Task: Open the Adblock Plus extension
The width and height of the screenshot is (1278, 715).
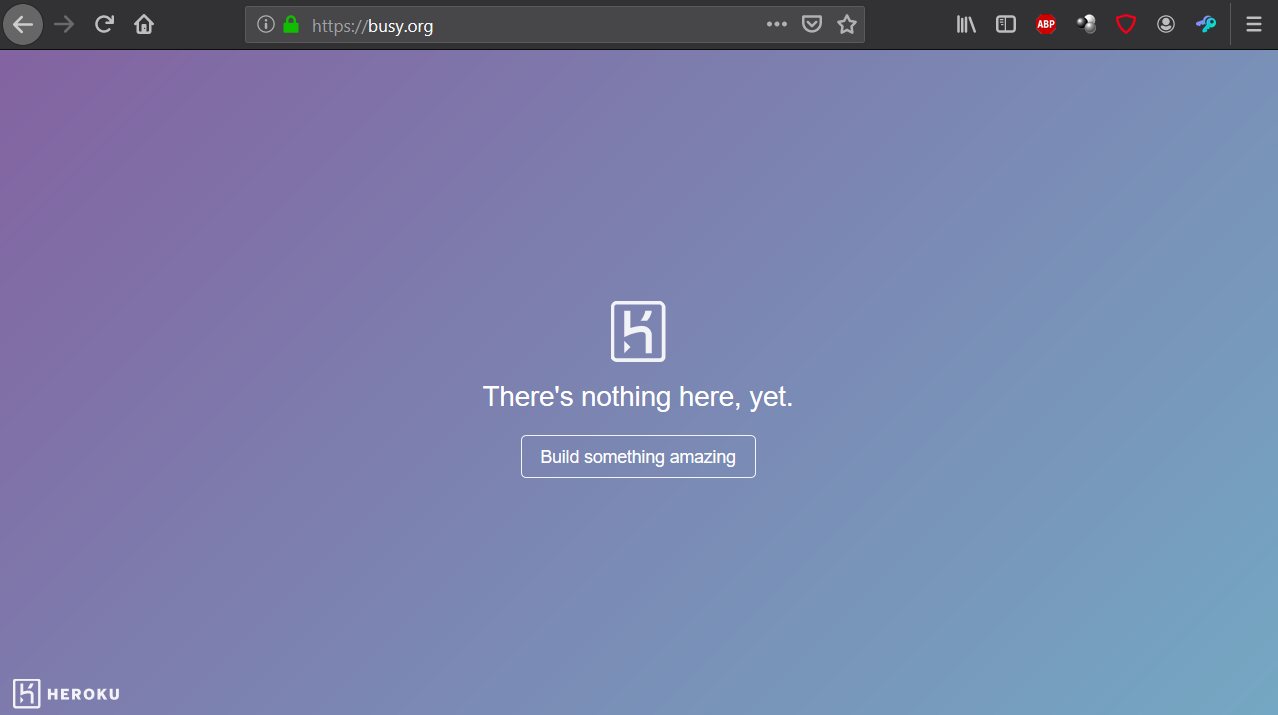Action: (1046, 24)
